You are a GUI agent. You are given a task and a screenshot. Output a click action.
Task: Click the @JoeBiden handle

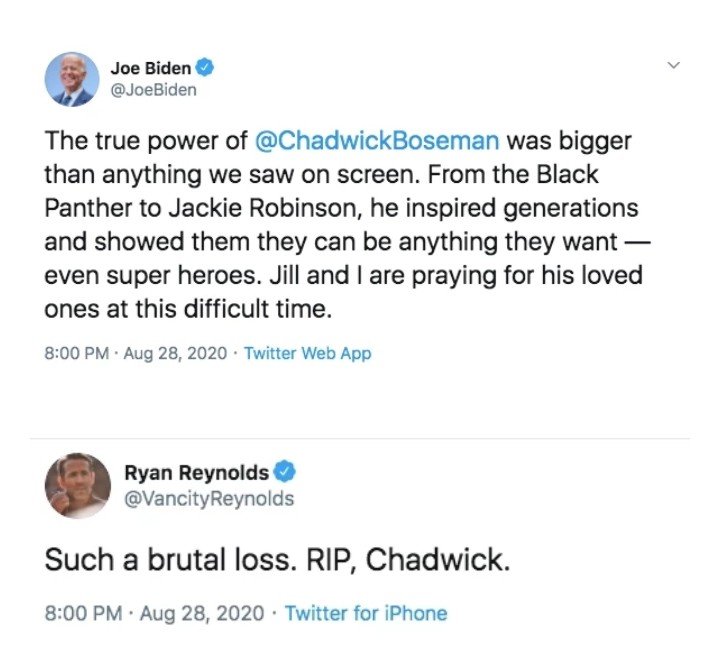point(153,90)
